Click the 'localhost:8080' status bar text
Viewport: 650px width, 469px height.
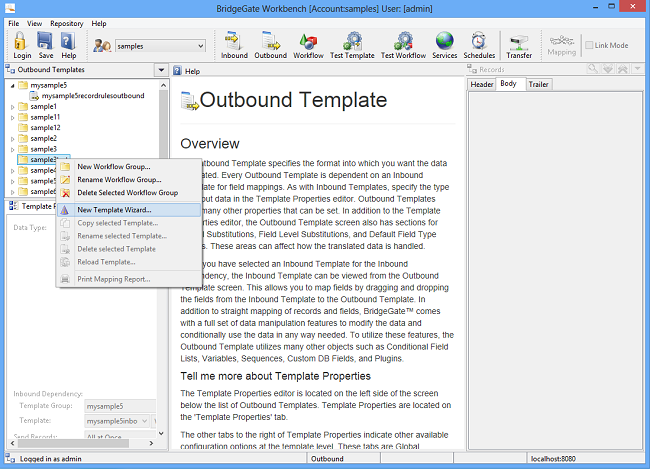(553, 459)
